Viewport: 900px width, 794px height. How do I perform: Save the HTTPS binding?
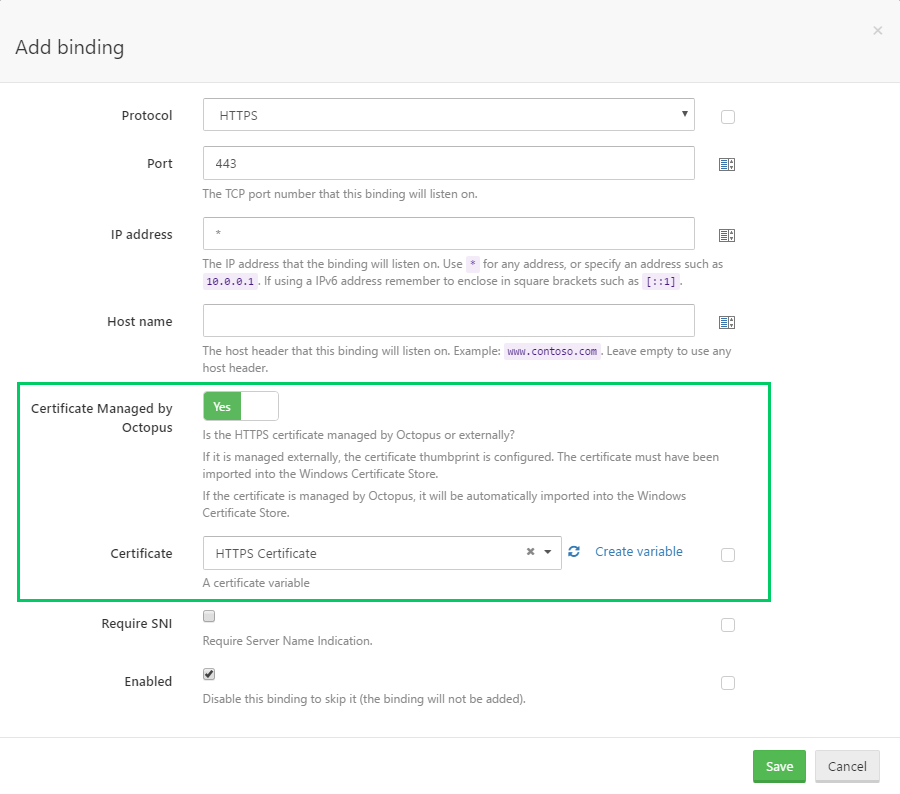[779, 766]
